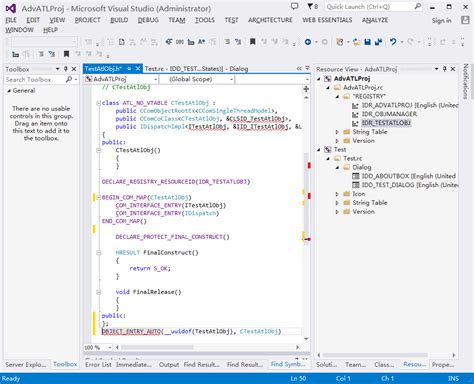Toggle bookmark icon in first toolbar row
Viewport: 474px width, 384px height.
point(253,42)
